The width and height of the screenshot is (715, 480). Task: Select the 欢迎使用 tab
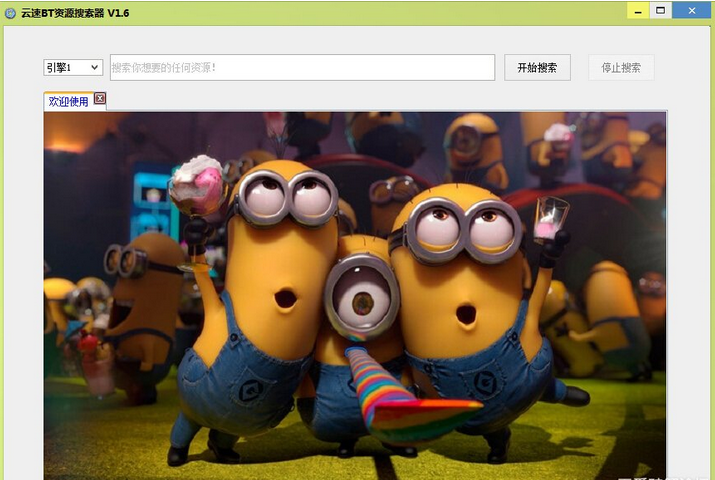[x=68, y=101]
